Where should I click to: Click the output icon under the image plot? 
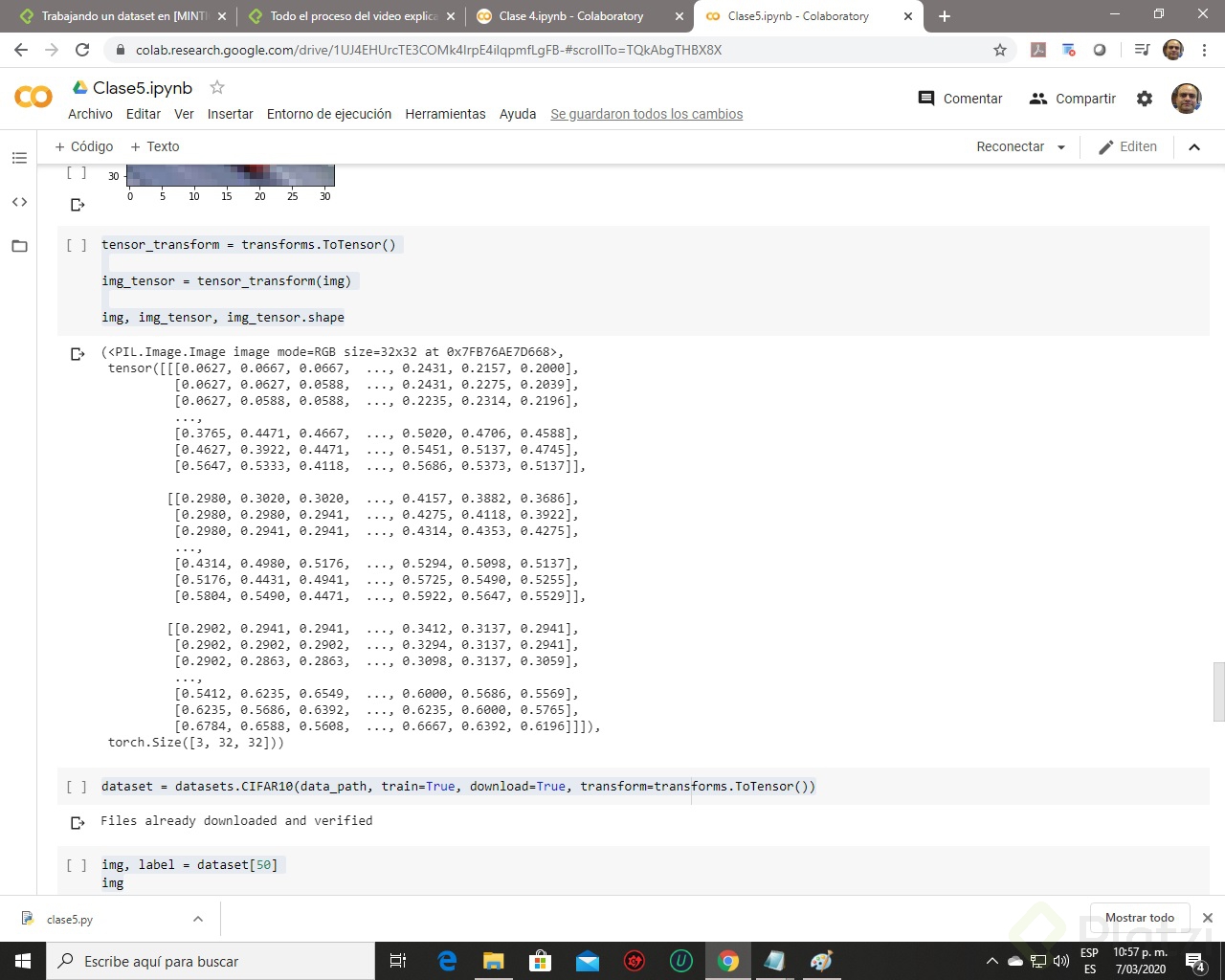78,205
